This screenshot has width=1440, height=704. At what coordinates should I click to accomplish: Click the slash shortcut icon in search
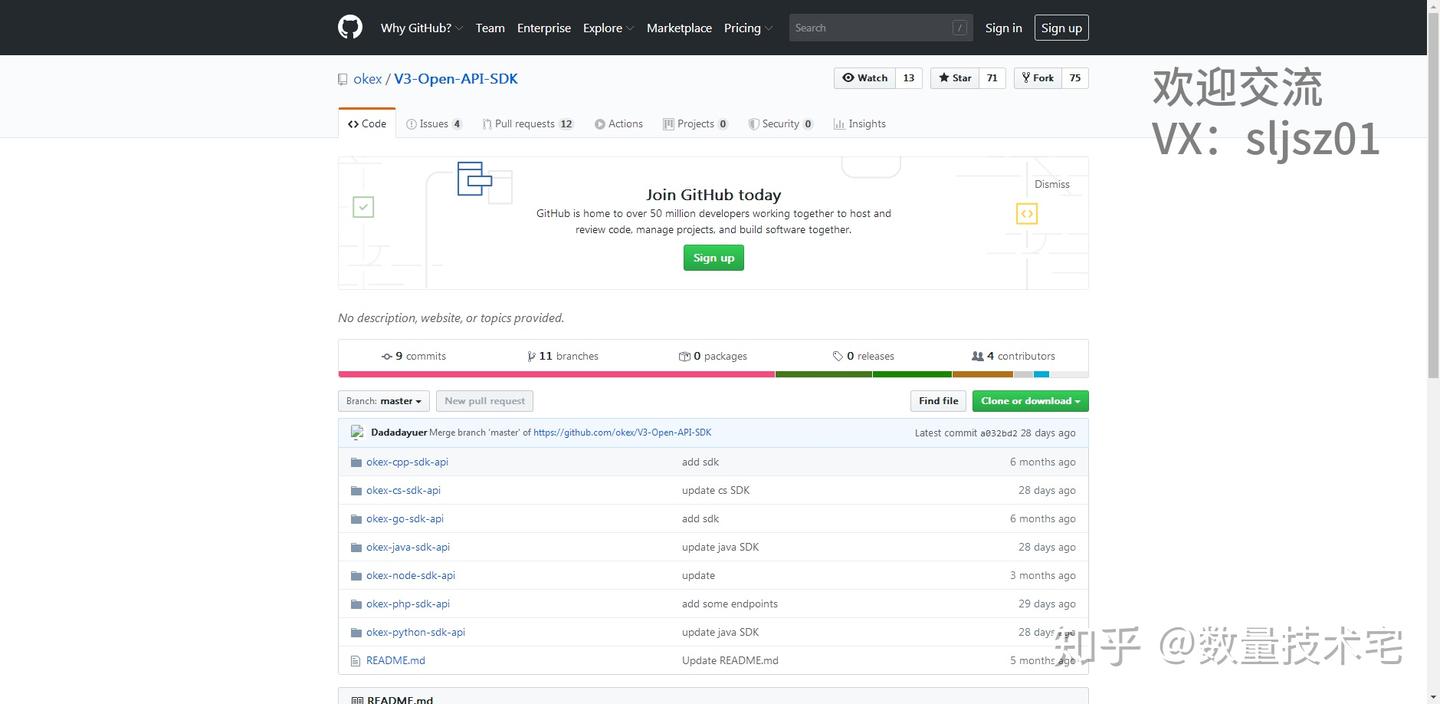pyautogui.click(x=960, y=28)
